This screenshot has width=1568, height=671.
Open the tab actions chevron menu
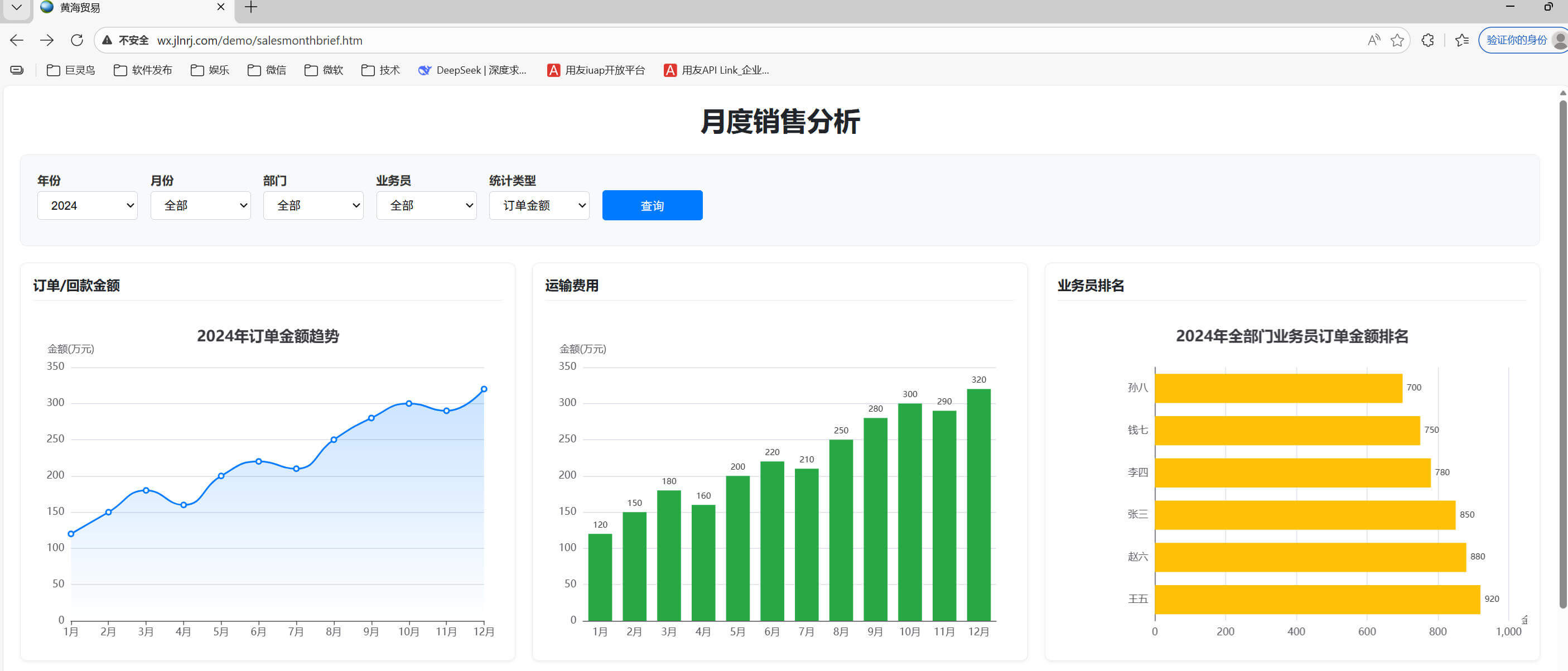16,7
